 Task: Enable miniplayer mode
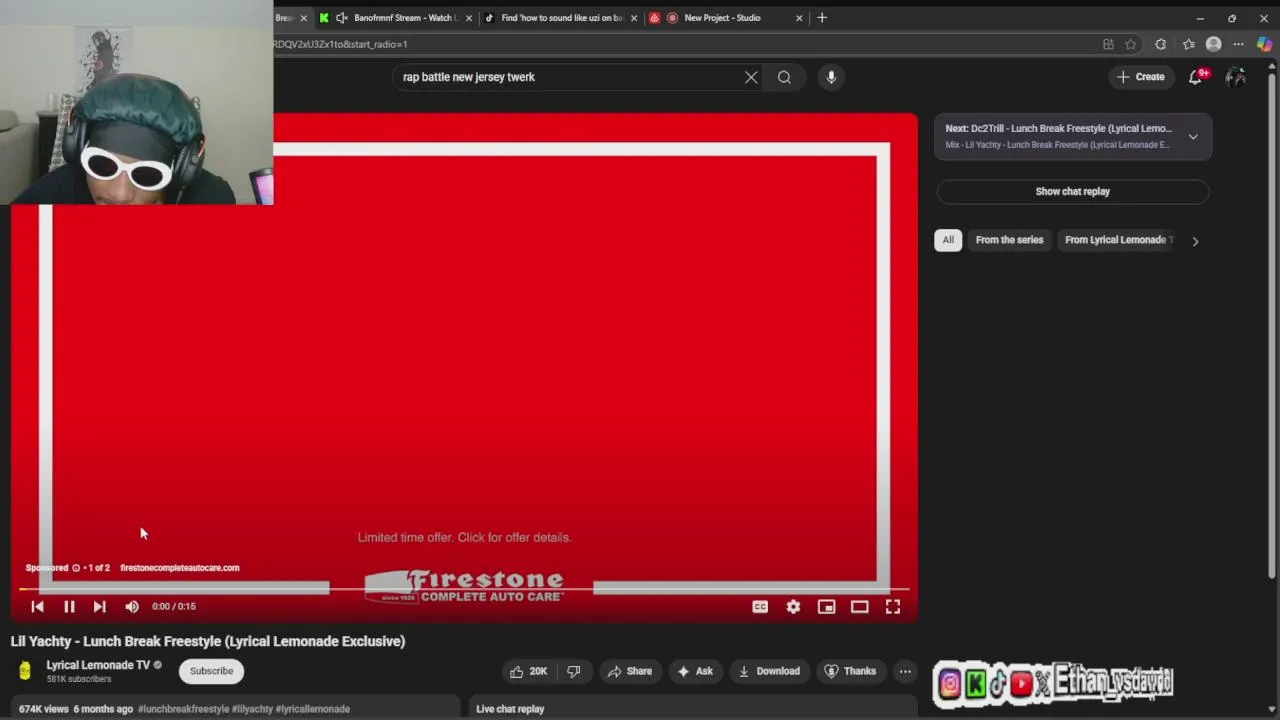click(x=826, y=606)
